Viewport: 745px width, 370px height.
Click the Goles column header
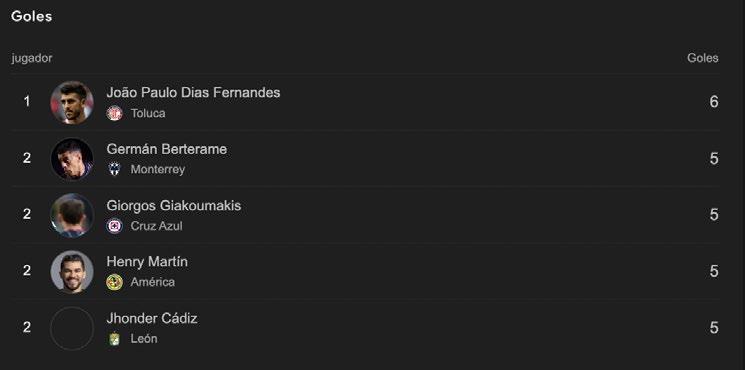click(x=703, y=58)
